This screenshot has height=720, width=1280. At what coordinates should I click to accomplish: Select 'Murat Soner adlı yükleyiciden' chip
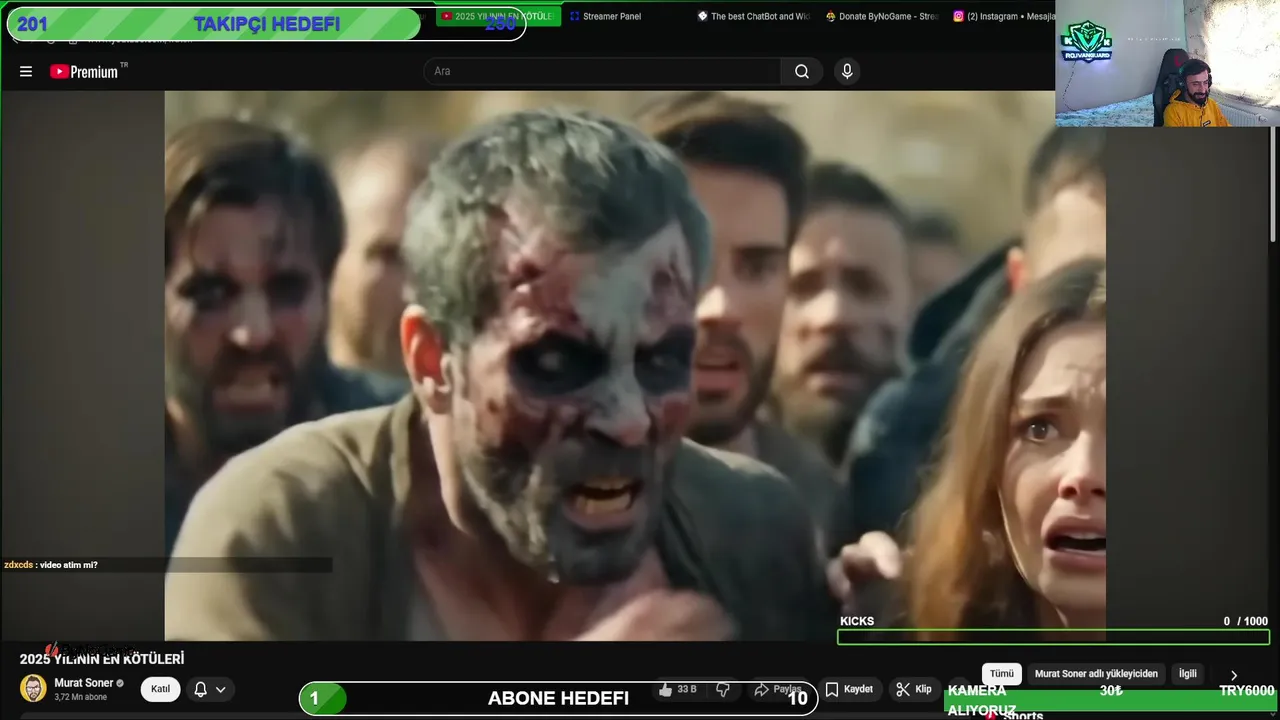[1096, 674]
